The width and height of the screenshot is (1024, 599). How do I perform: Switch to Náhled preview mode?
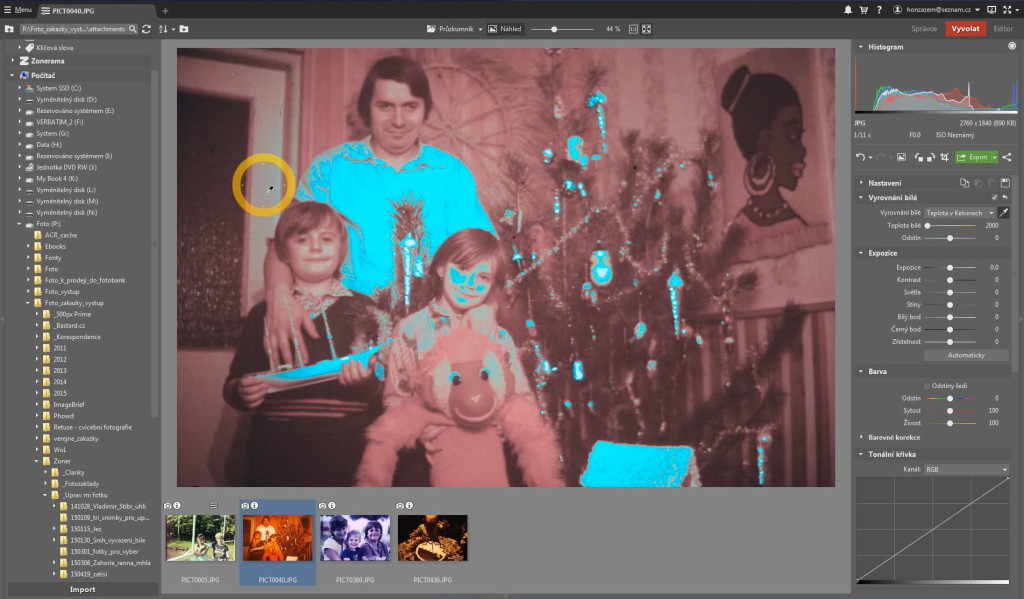(505, 29)
